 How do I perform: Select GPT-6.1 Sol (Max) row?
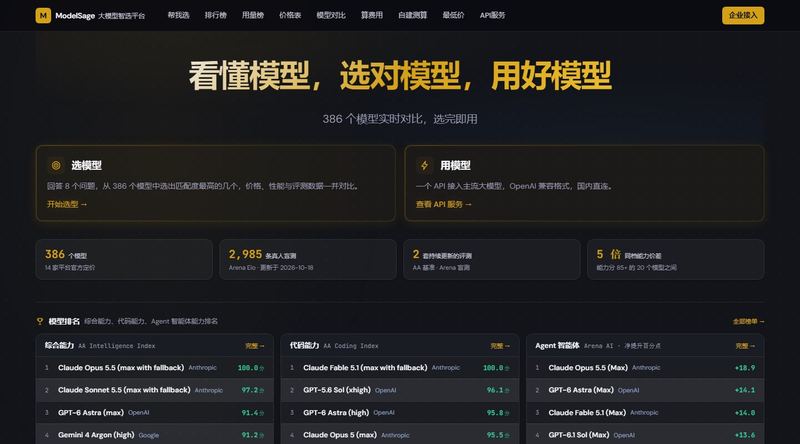645,435
